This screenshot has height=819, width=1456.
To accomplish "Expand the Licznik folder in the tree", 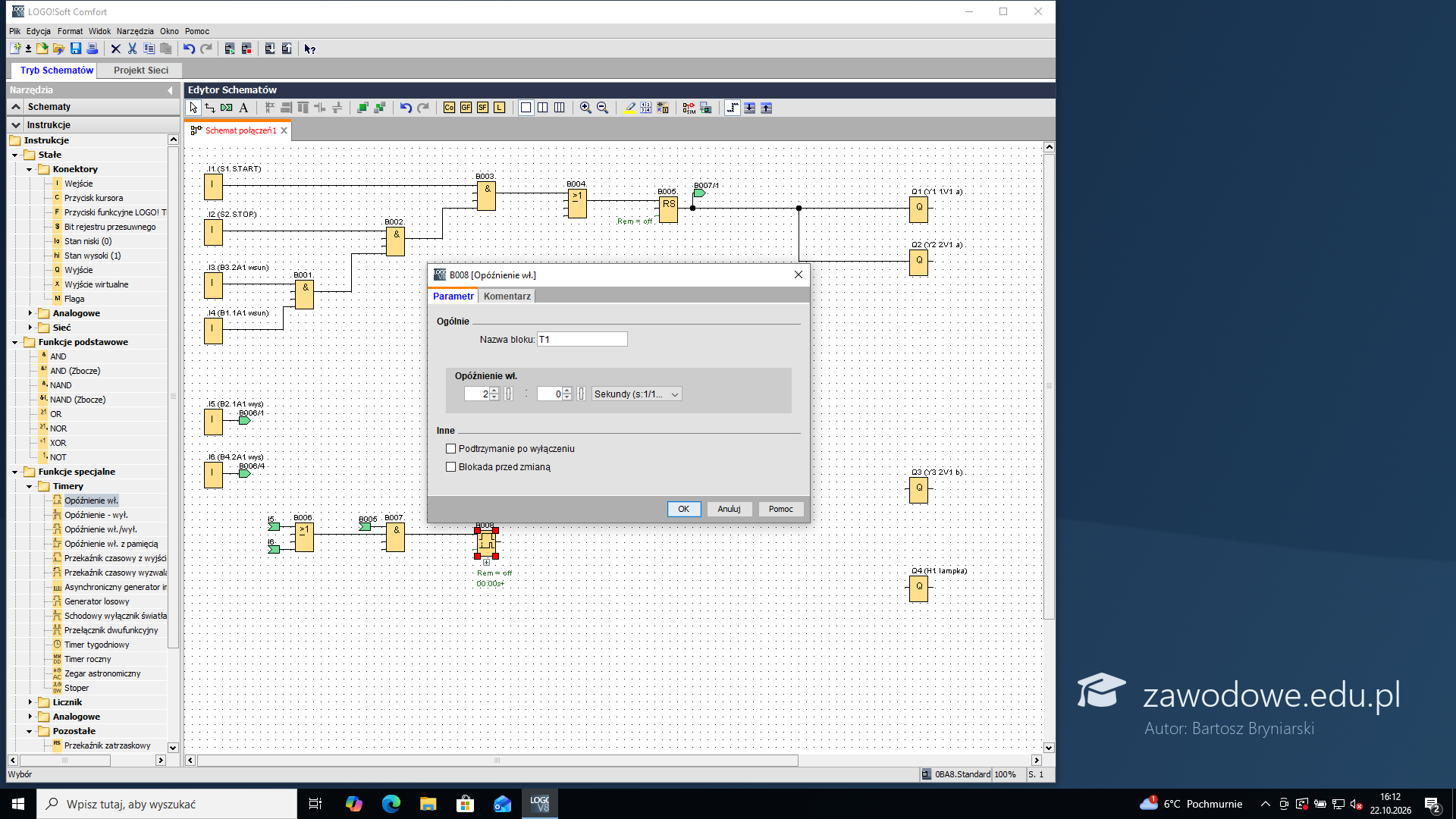I will pyautogui.click(x=30, y=702).
